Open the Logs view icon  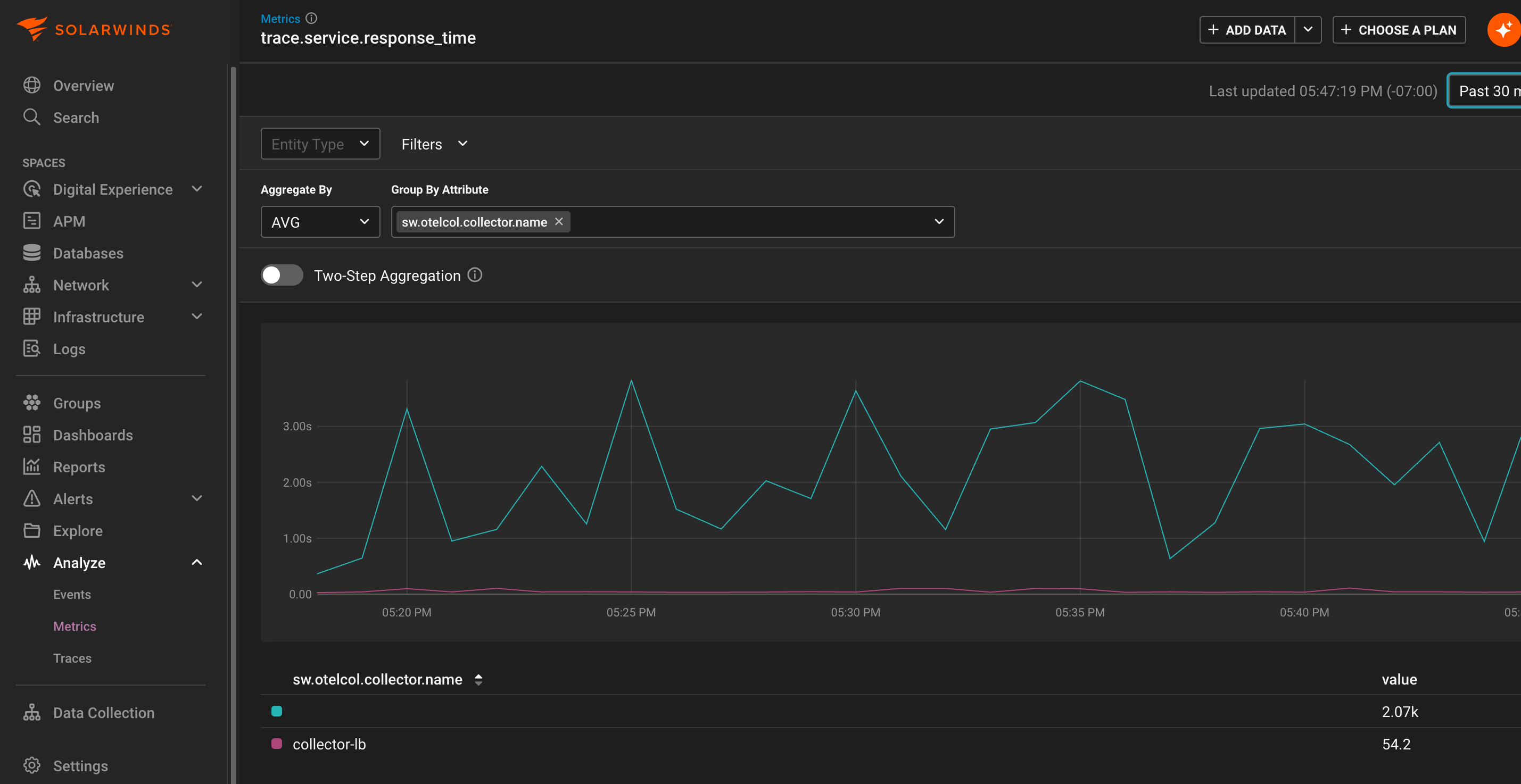(x=32, y=348)
